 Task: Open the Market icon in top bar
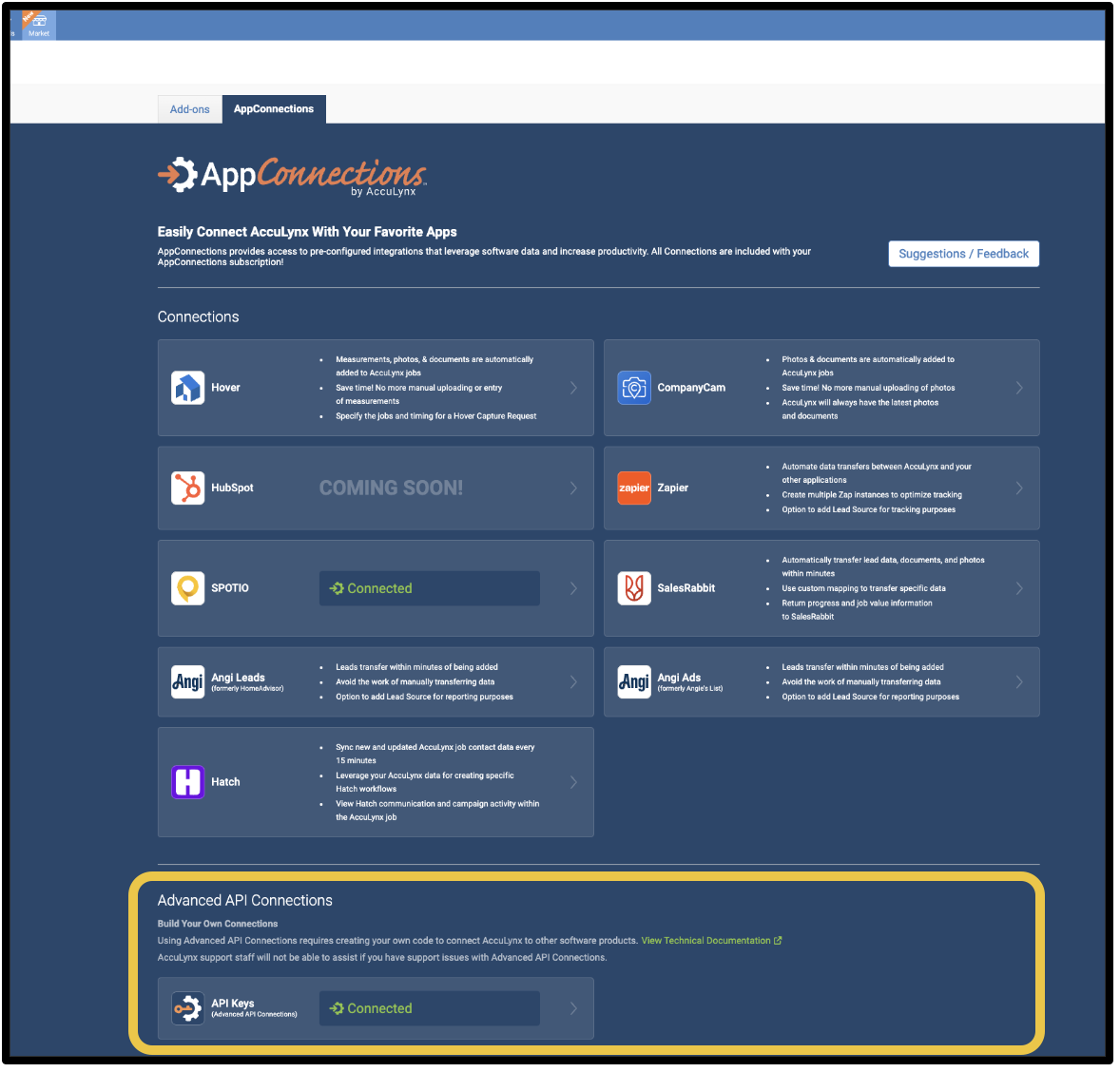coord(39,26)
